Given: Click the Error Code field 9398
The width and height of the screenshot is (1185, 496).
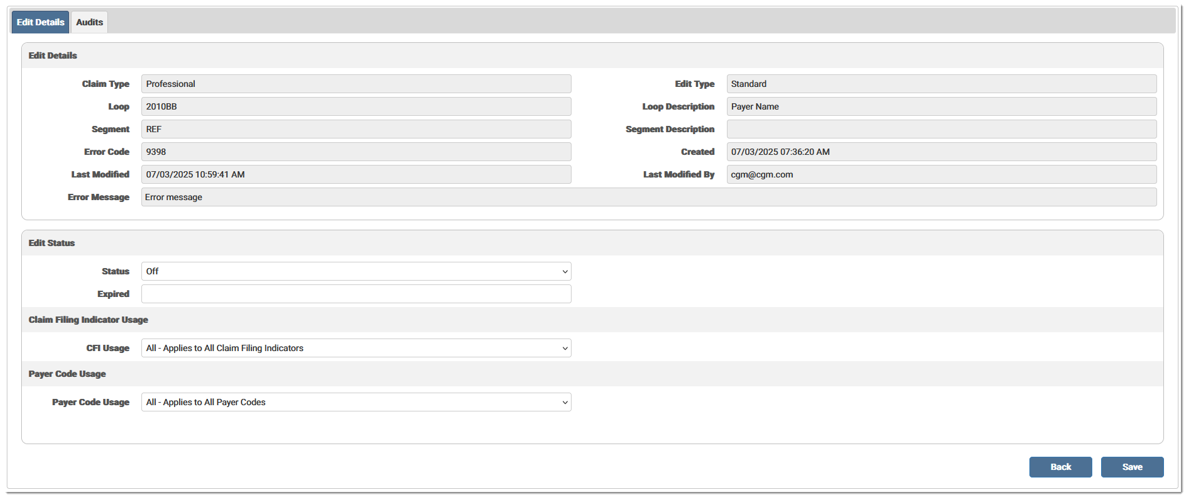Looking at the screenshot, I should (356, 152).
